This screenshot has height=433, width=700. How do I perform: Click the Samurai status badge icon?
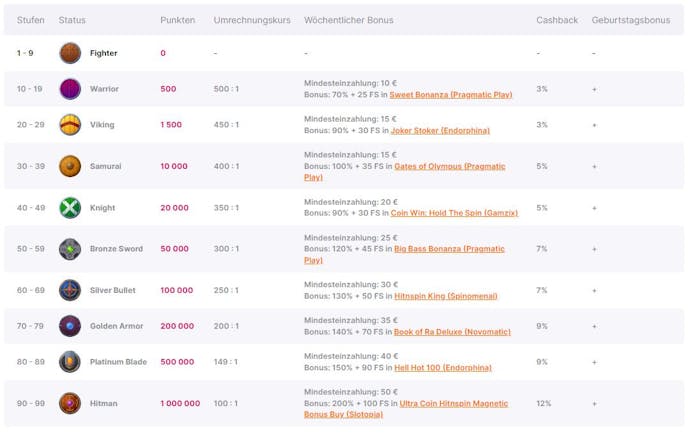[x=70, y=166]
